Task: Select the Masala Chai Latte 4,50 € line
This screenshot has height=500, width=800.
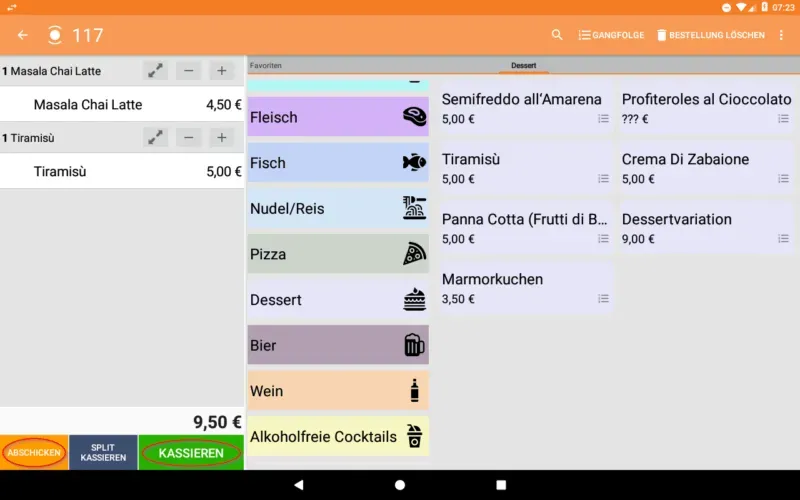Action: (122, 105)
